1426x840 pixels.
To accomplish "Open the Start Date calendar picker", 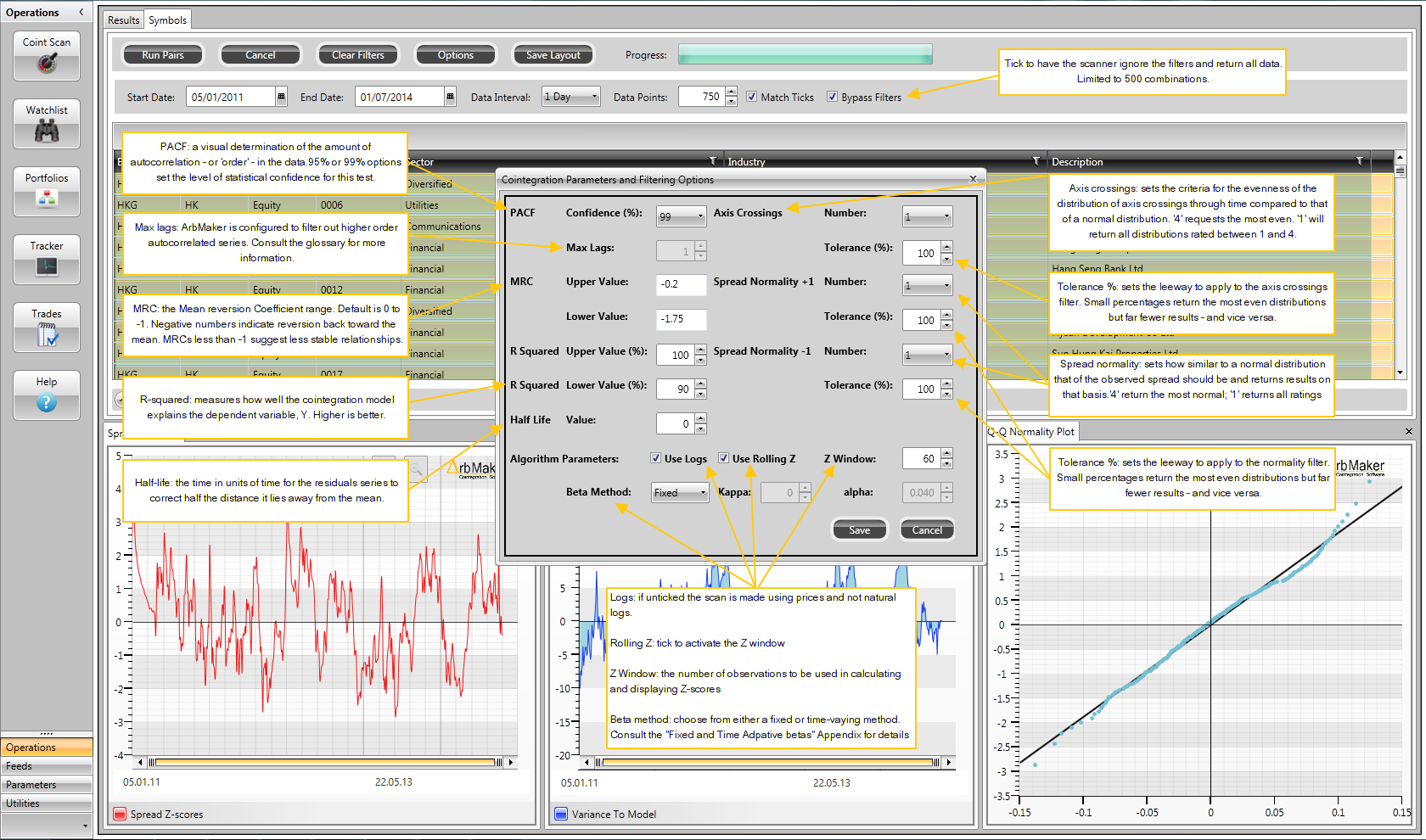I will point(281,97).
